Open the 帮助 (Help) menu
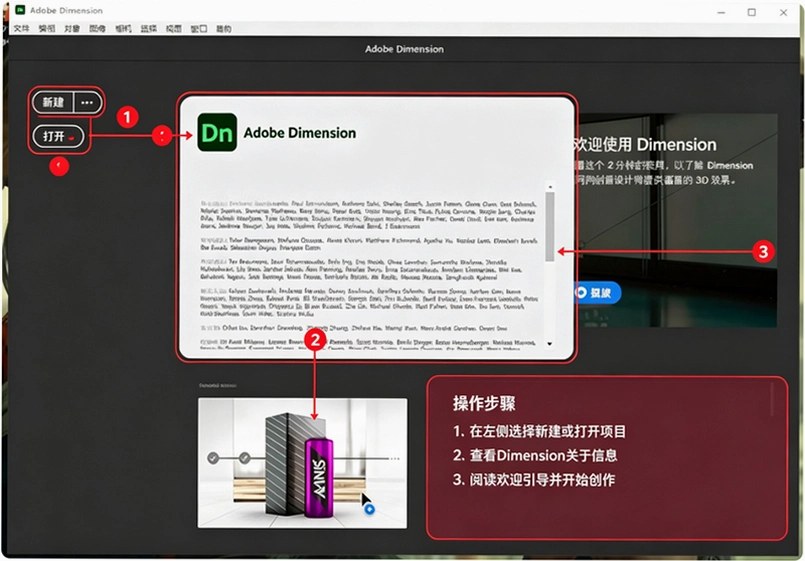805x561 pixels. pyautogui.click(x=224, y=29)
